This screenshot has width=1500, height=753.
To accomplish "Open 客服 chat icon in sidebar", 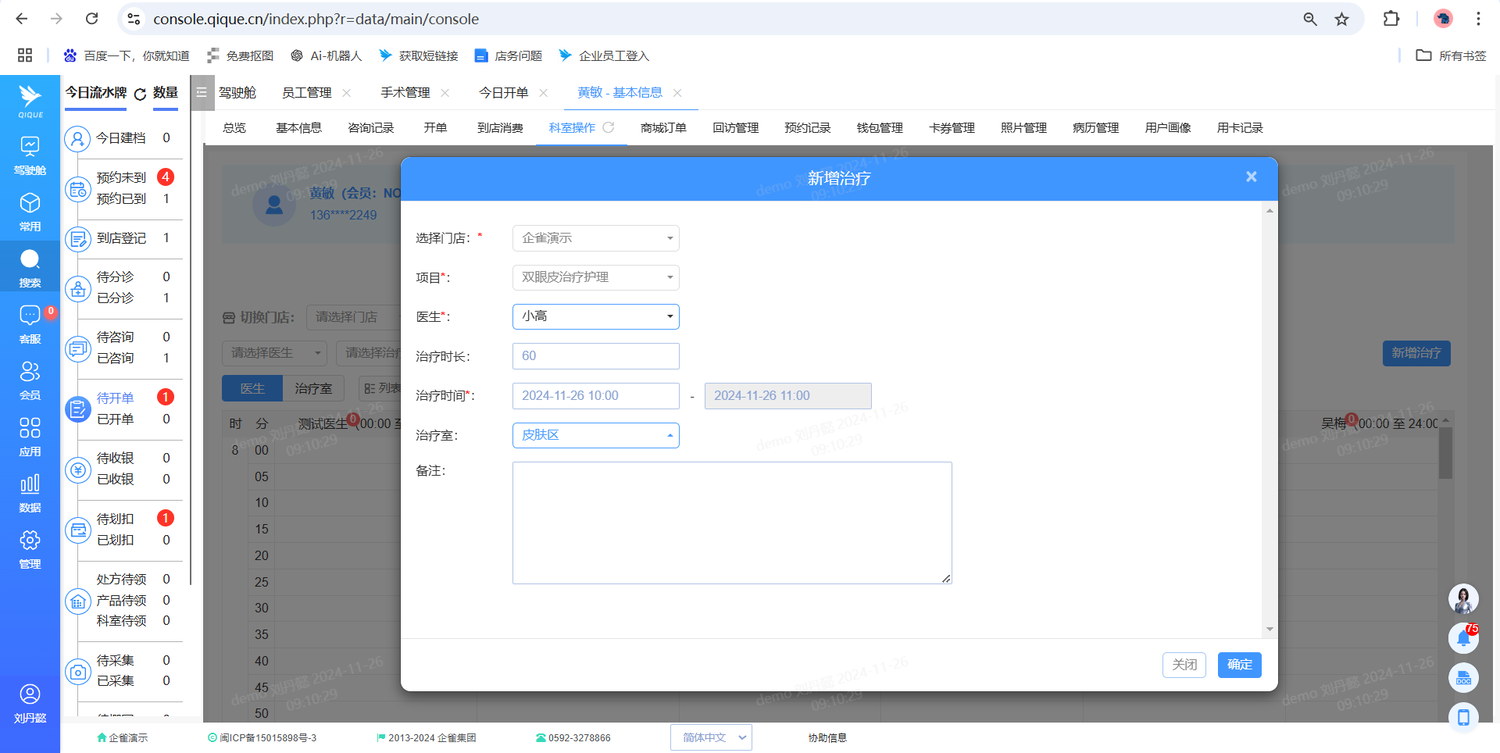I will tap(30, 316).
